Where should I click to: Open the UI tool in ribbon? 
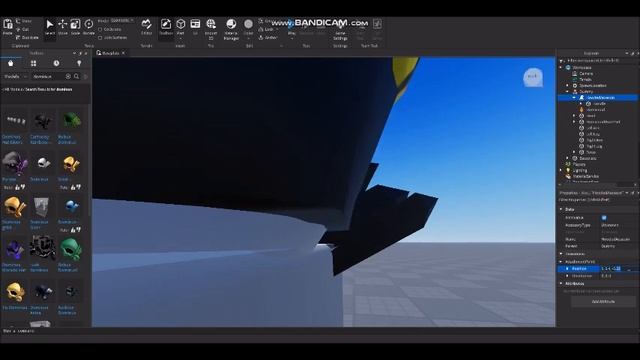pyautogui.click(x=195, y=24)
